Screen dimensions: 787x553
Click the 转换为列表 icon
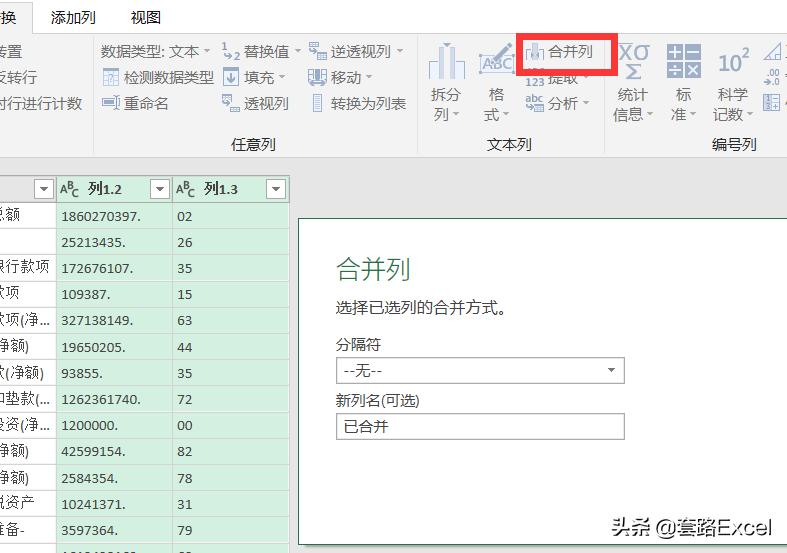pyautogui.click(x=318, y=103)
